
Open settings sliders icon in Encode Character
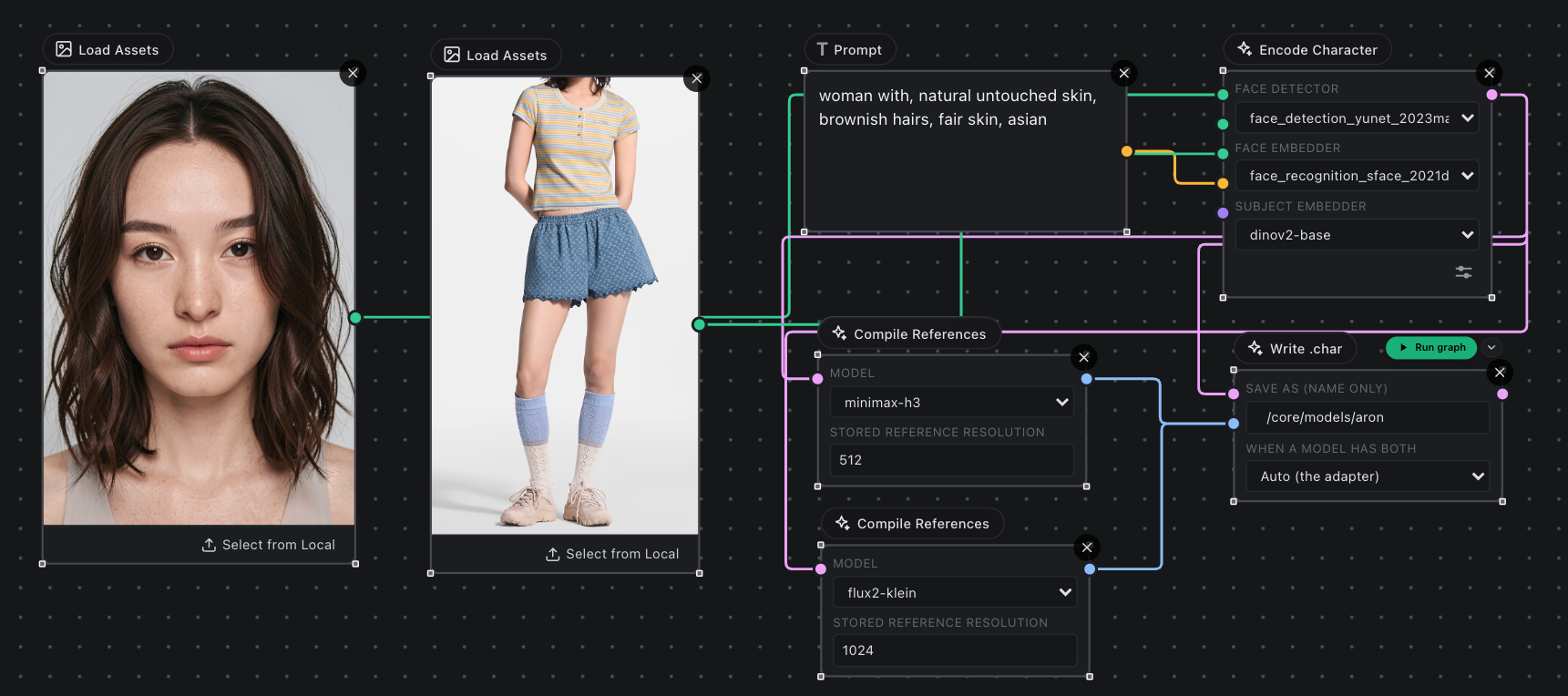(1463, 271)
